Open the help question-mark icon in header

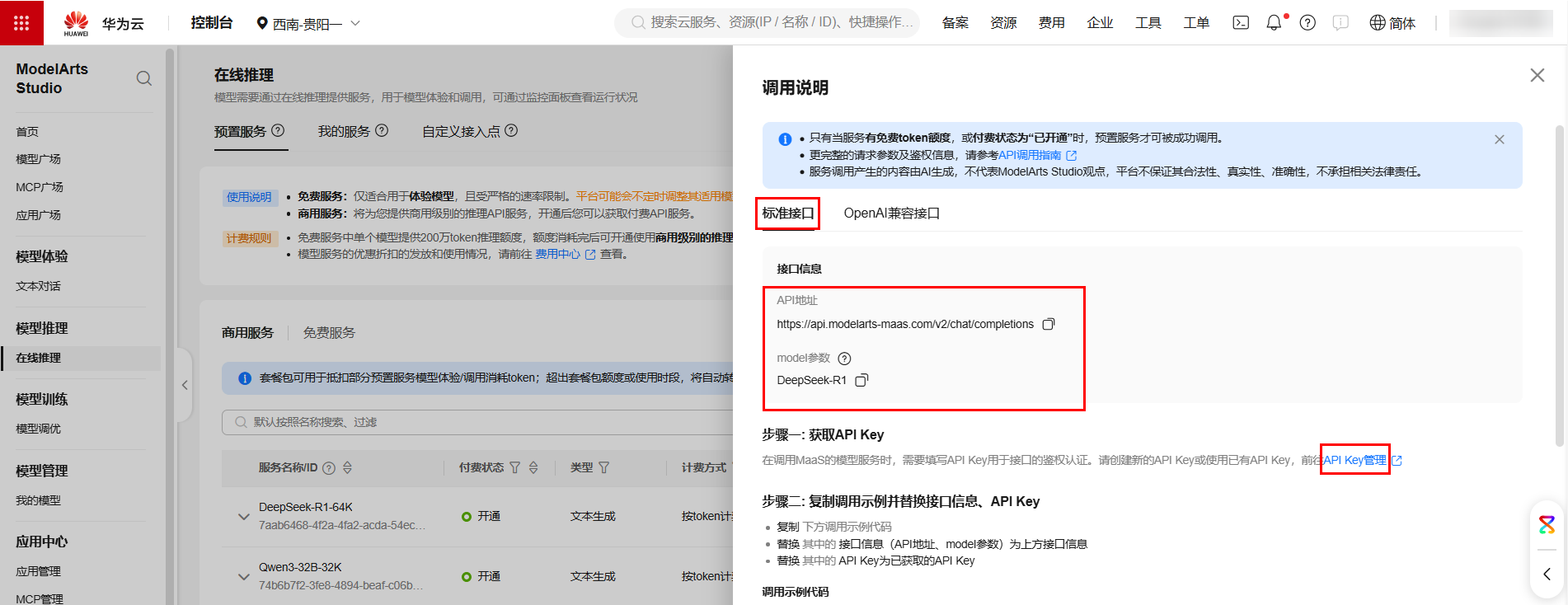pos(1307,23)
